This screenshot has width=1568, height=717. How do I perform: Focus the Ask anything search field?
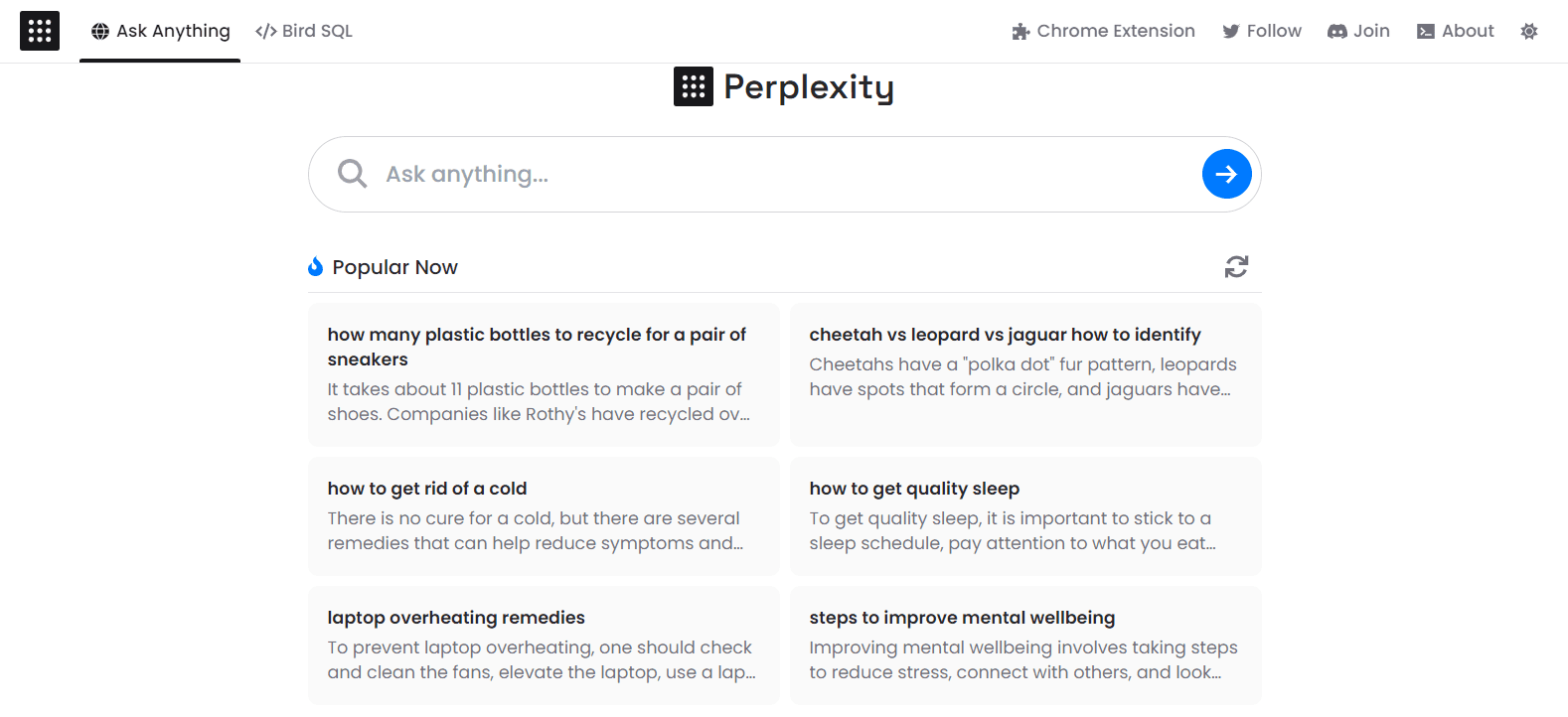pos(785,174)
